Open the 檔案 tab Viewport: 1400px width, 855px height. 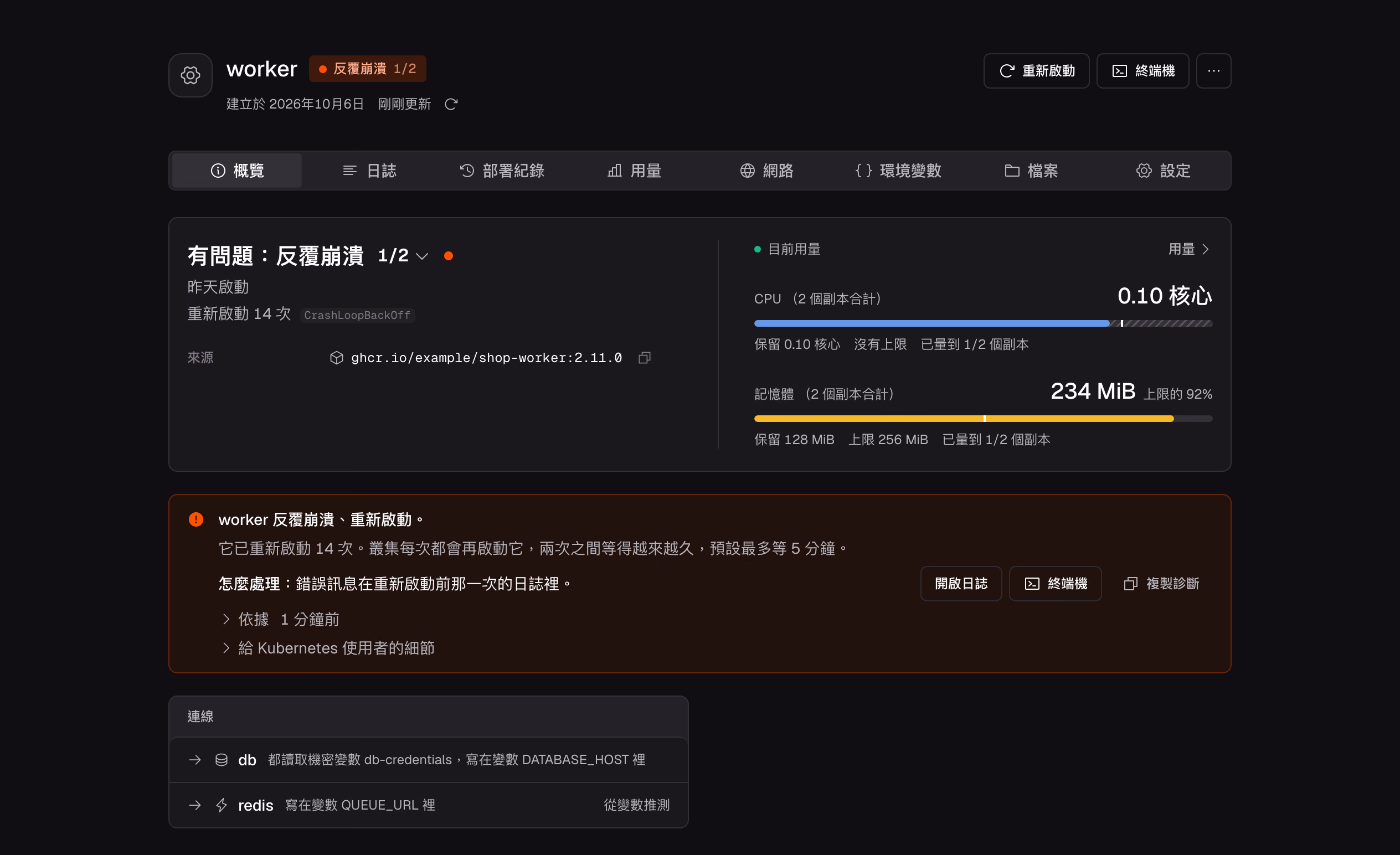click(1031, 171)
